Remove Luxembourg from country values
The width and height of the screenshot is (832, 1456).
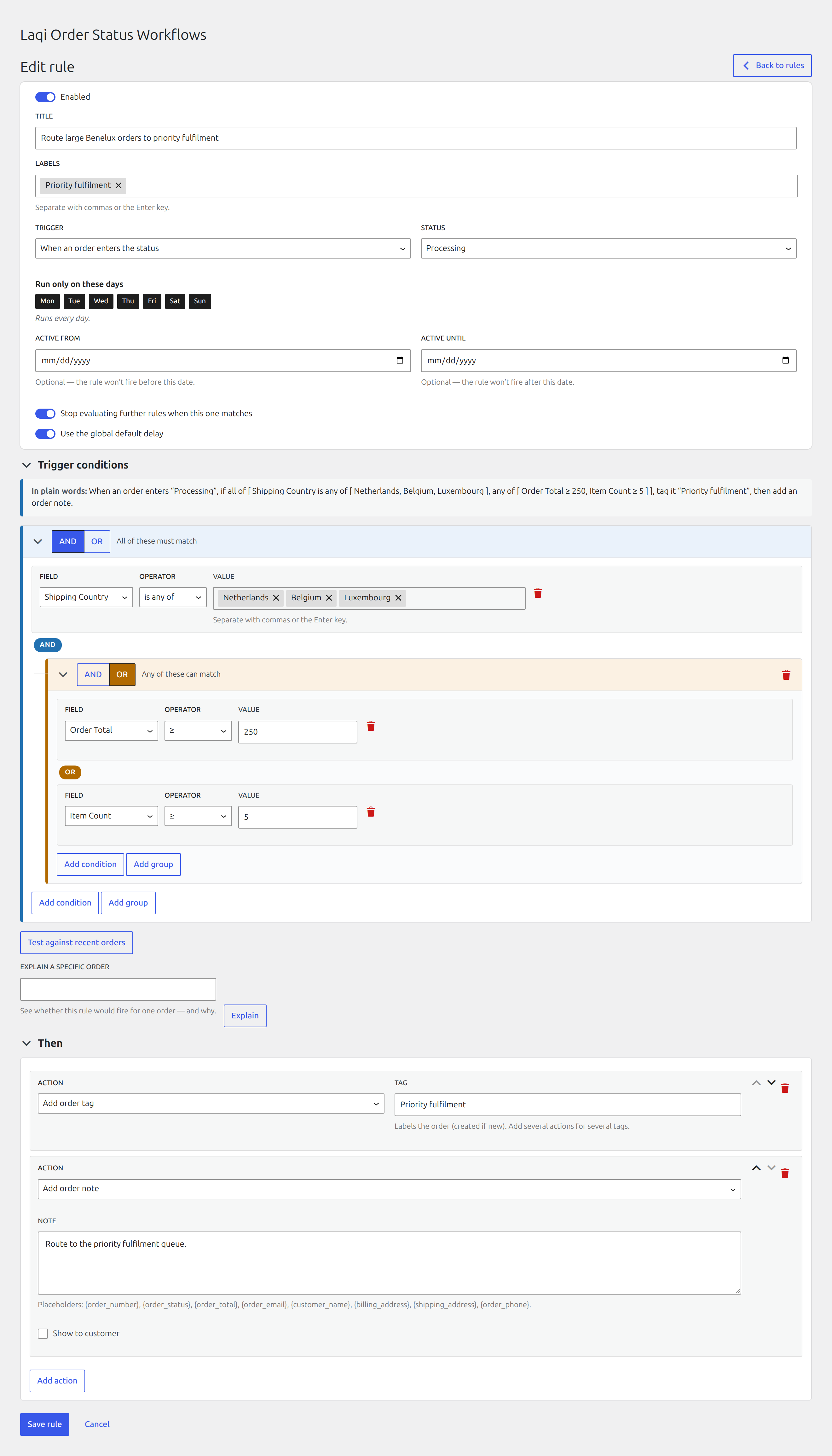click(x=398, y=597)
